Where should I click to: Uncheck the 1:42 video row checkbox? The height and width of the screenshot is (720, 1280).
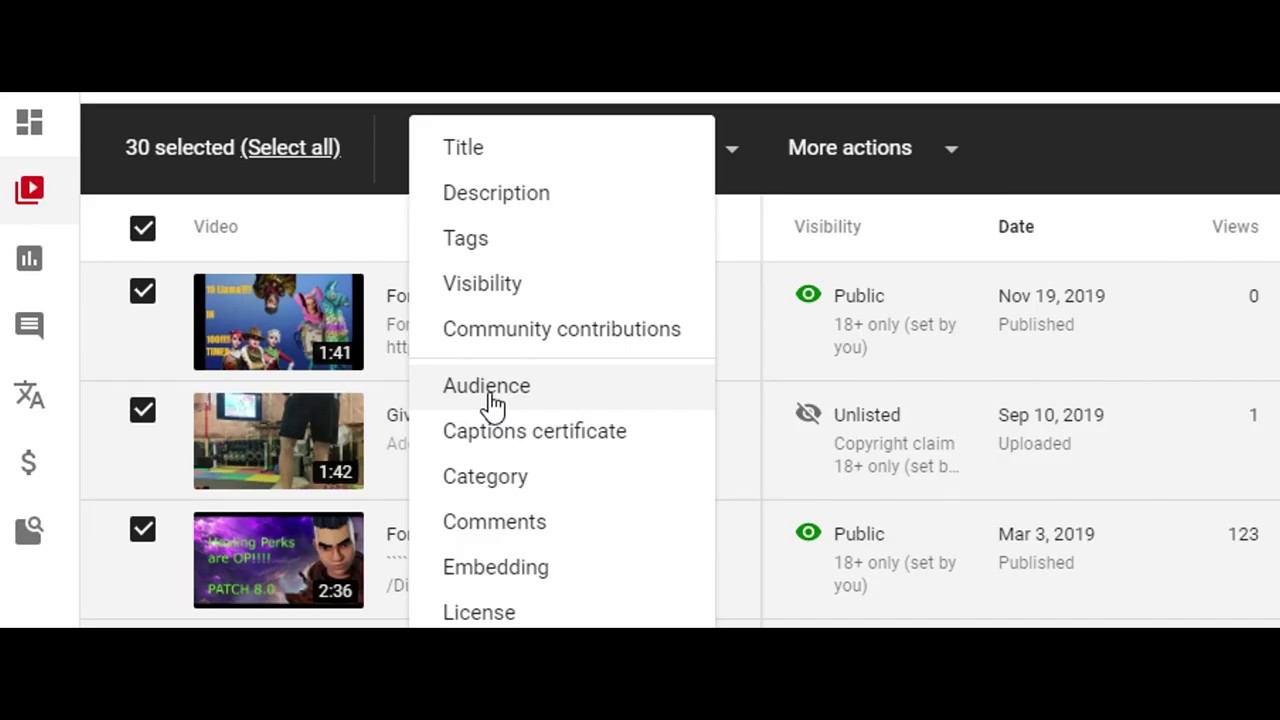143,410
